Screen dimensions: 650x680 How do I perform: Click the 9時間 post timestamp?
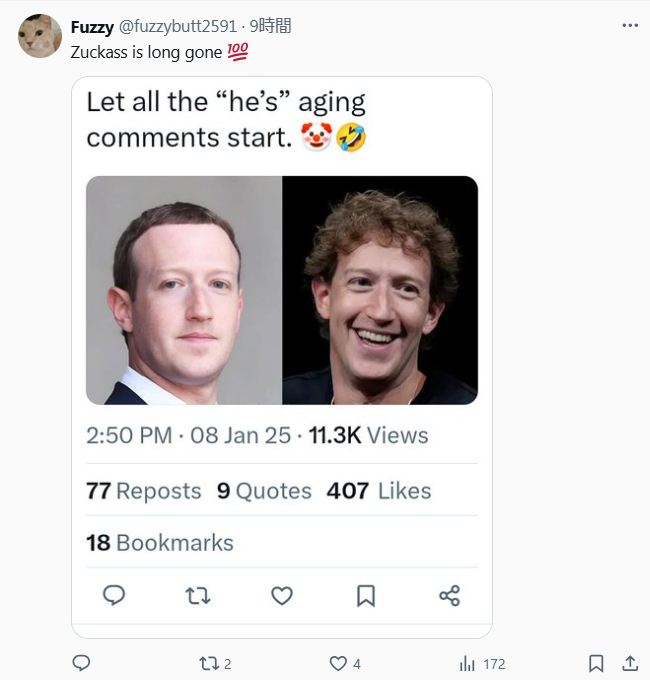[x=270, y=27]
